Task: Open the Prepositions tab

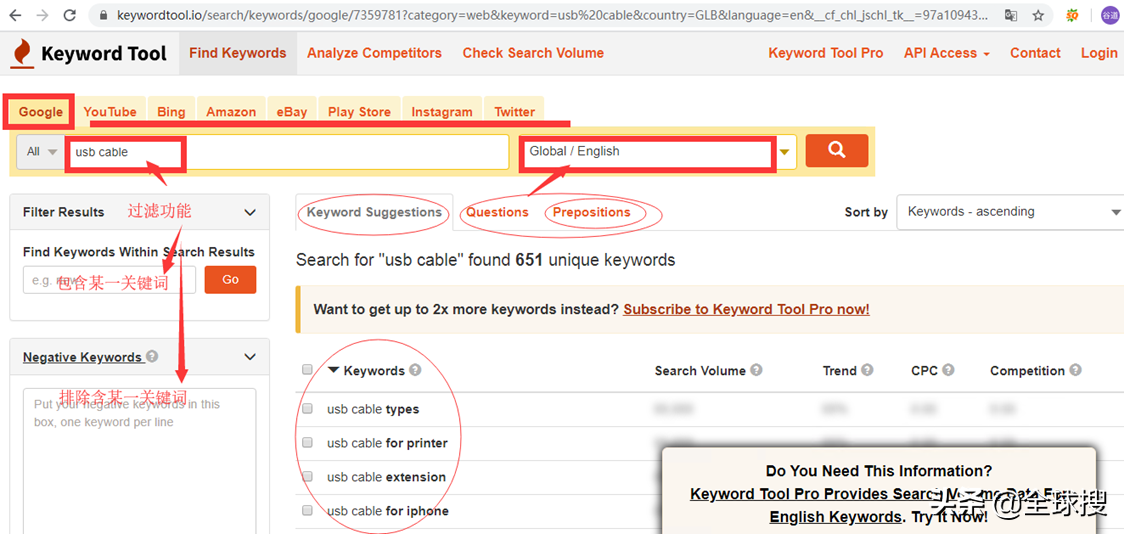Action: click(591, 212)
